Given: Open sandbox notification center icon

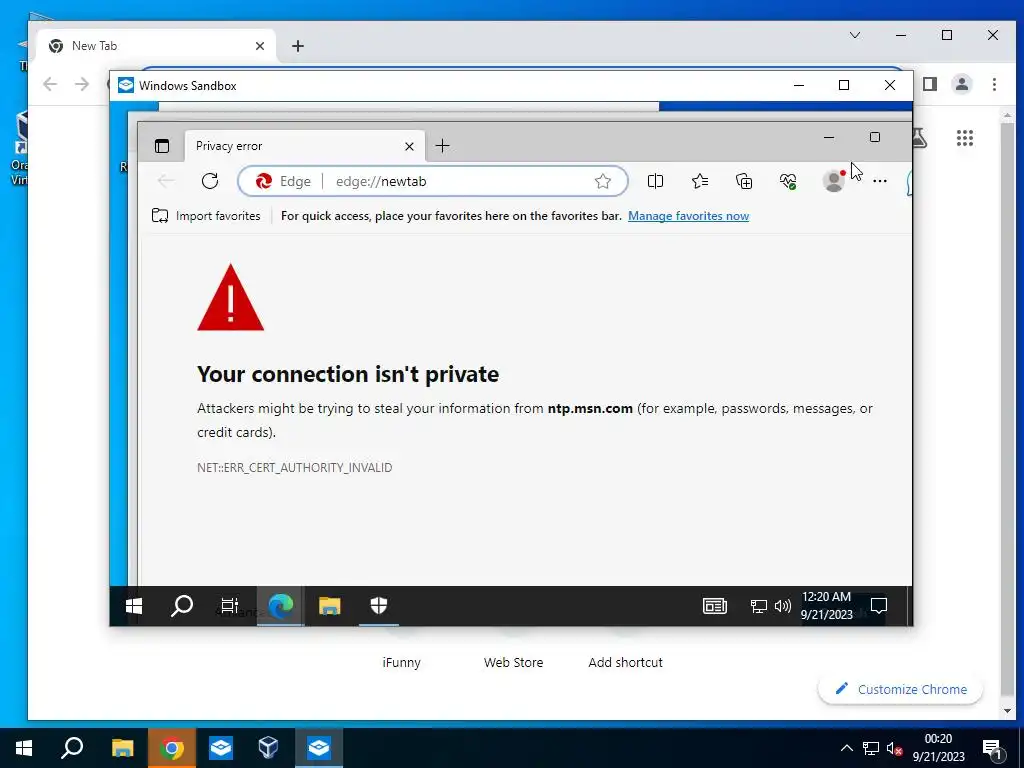Looking at the screenshot, I should pos(879,606).
